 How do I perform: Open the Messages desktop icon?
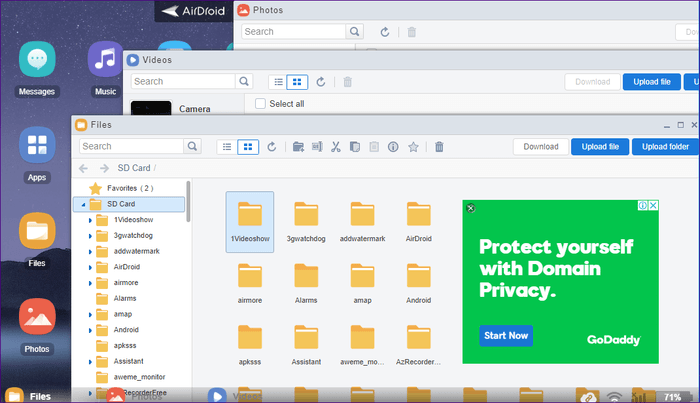pos(37,59)
